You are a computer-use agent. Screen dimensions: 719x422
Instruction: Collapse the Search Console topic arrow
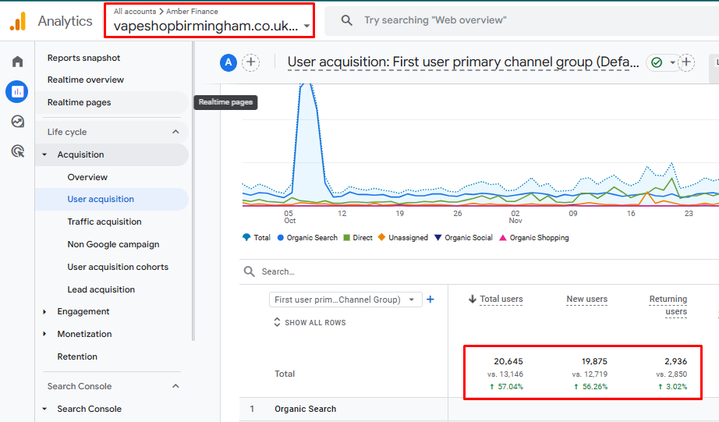pyautogui.click(x=44, y=409)
